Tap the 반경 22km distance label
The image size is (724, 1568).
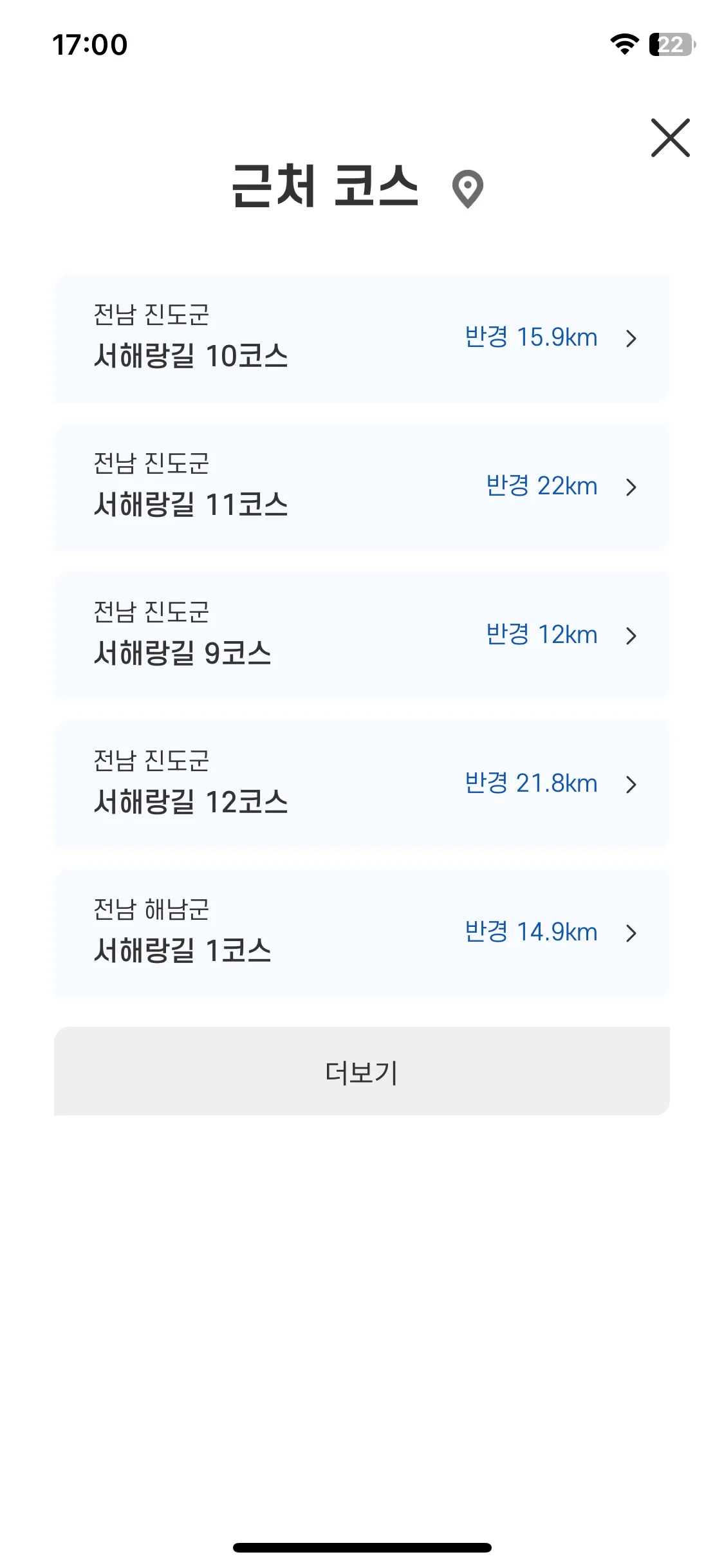coord(542,486)
